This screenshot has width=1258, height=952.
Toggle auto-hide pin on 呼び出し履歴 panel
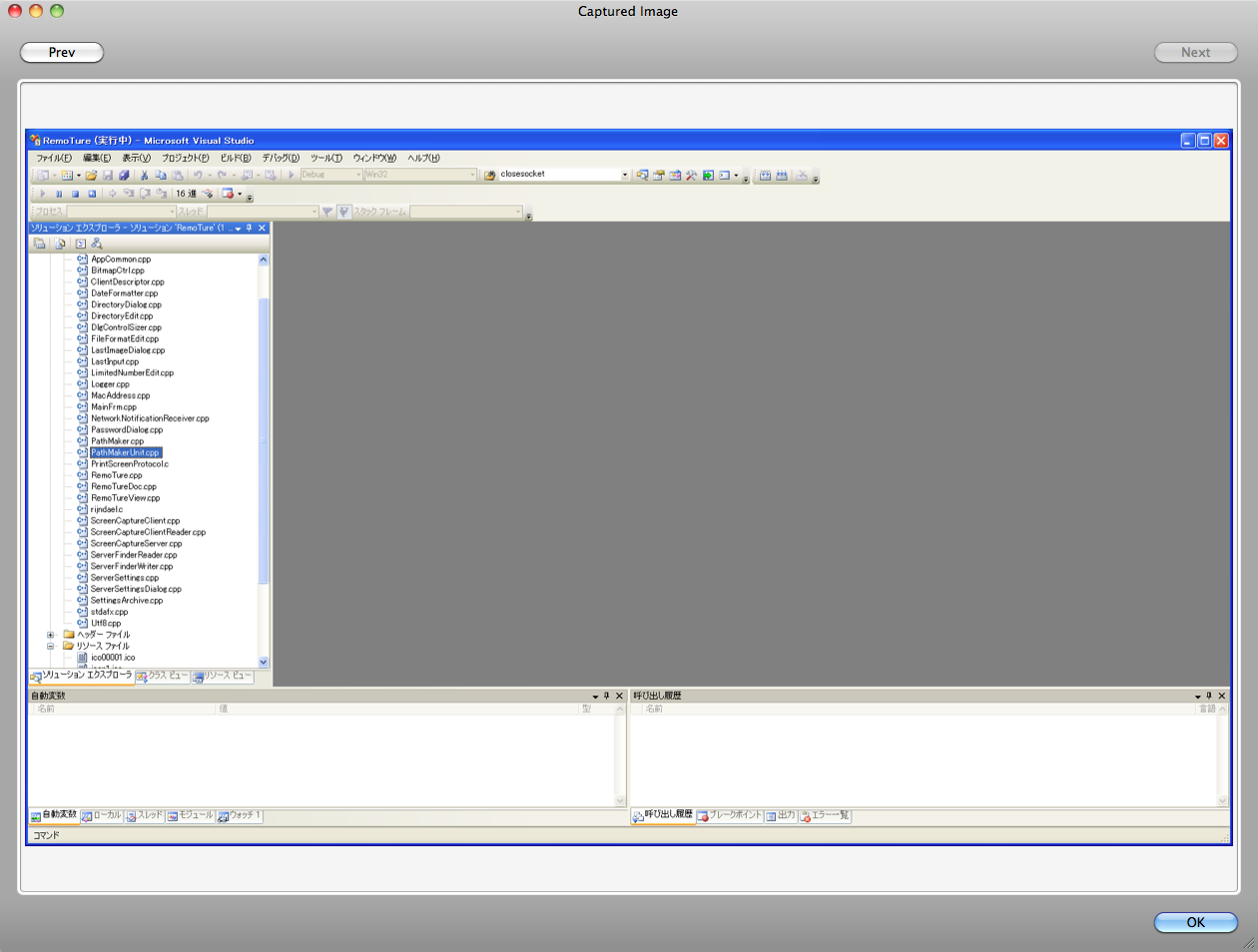point(1209,697)
